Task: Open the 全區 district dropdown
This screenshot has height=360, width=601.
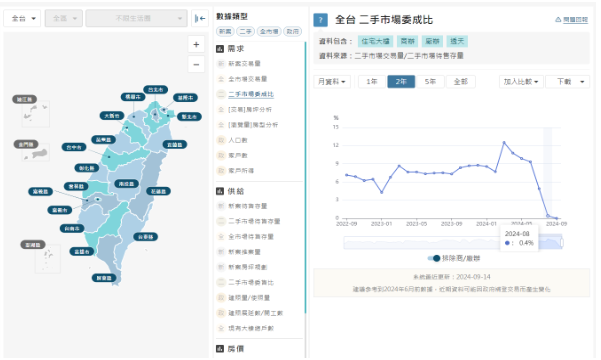Action: click(64, 18)
